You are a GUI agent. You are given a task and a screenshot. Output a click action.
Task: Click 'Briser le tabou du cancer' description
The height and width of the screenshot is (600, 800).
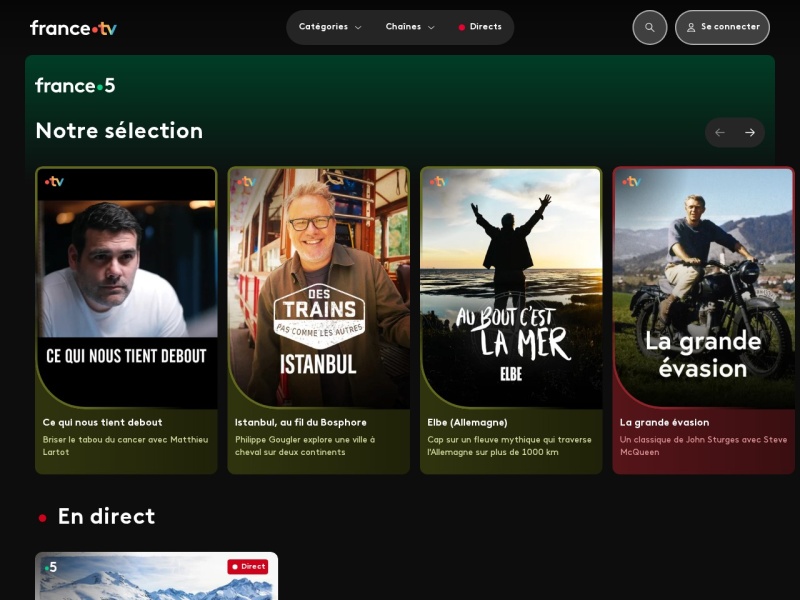pos(126,446)
